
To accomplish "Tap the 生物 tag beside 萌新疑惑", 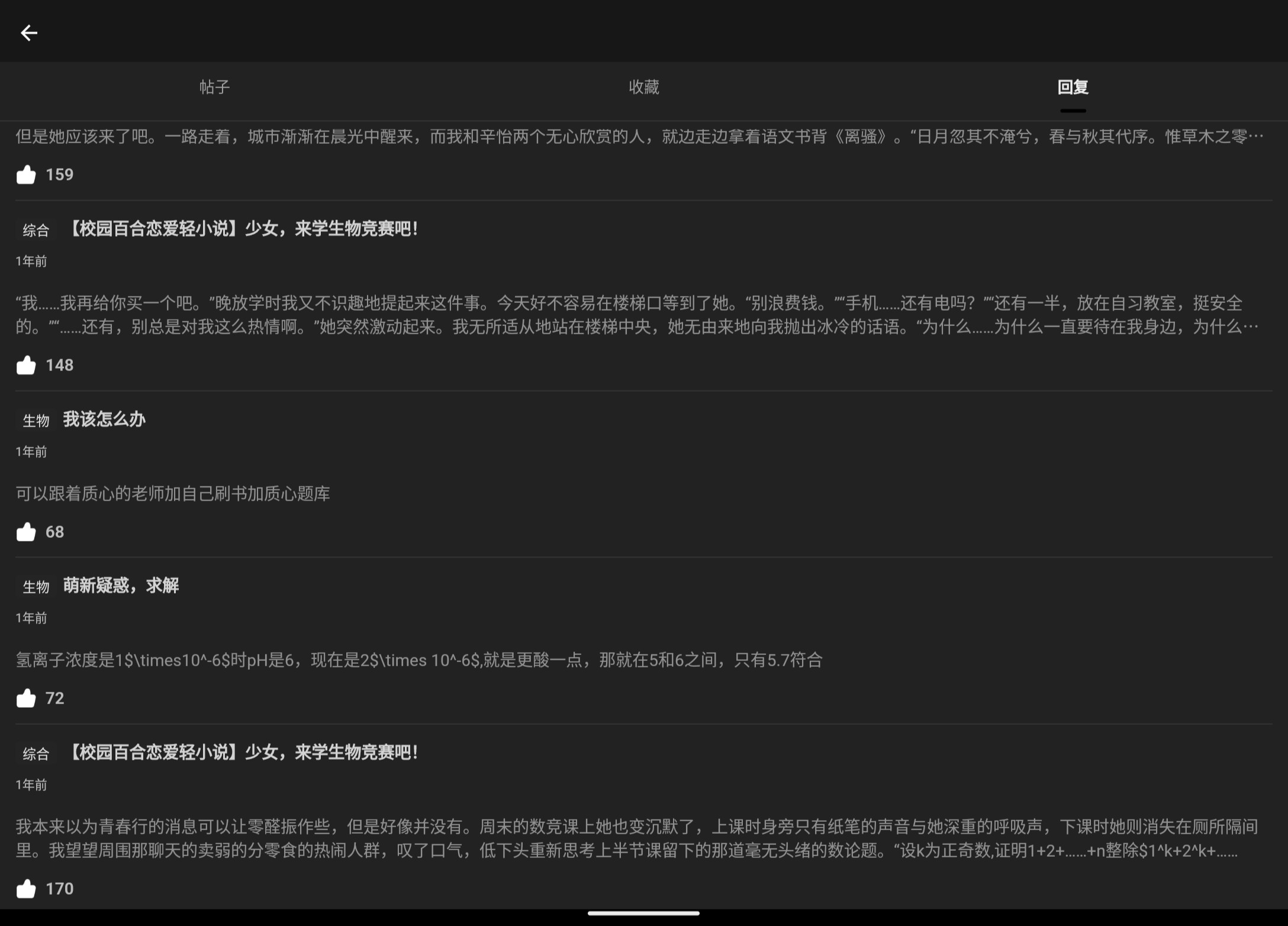I will coord(36,587).
